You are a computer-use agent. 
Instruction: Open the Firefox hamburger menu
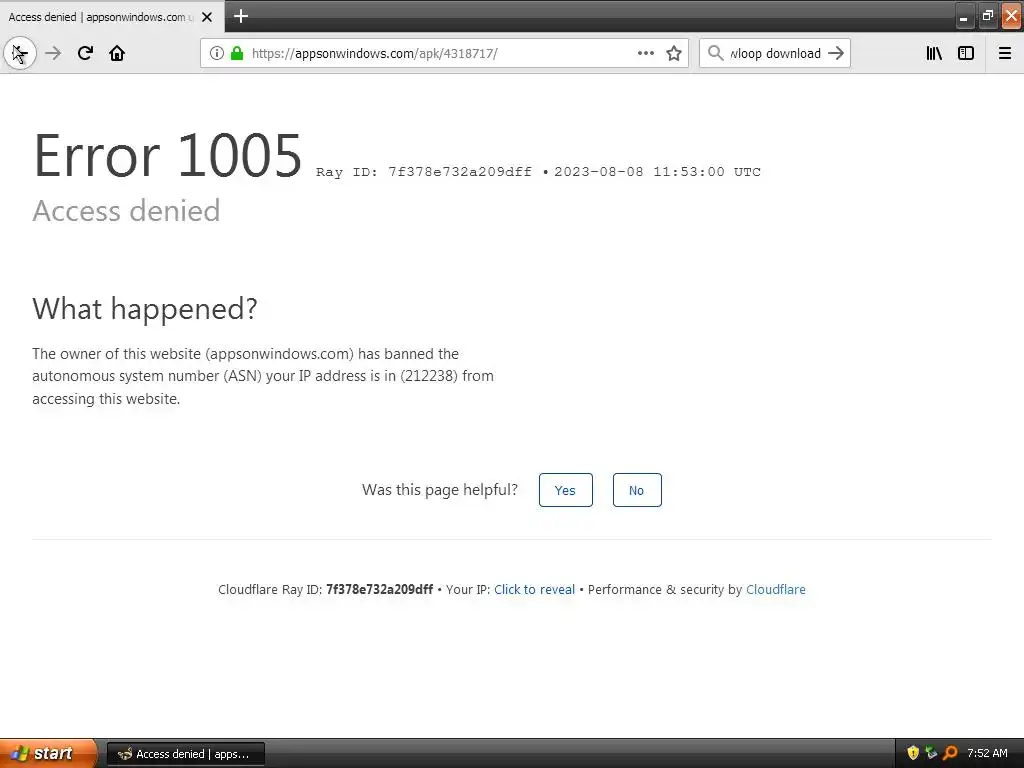pos(1004,53)
